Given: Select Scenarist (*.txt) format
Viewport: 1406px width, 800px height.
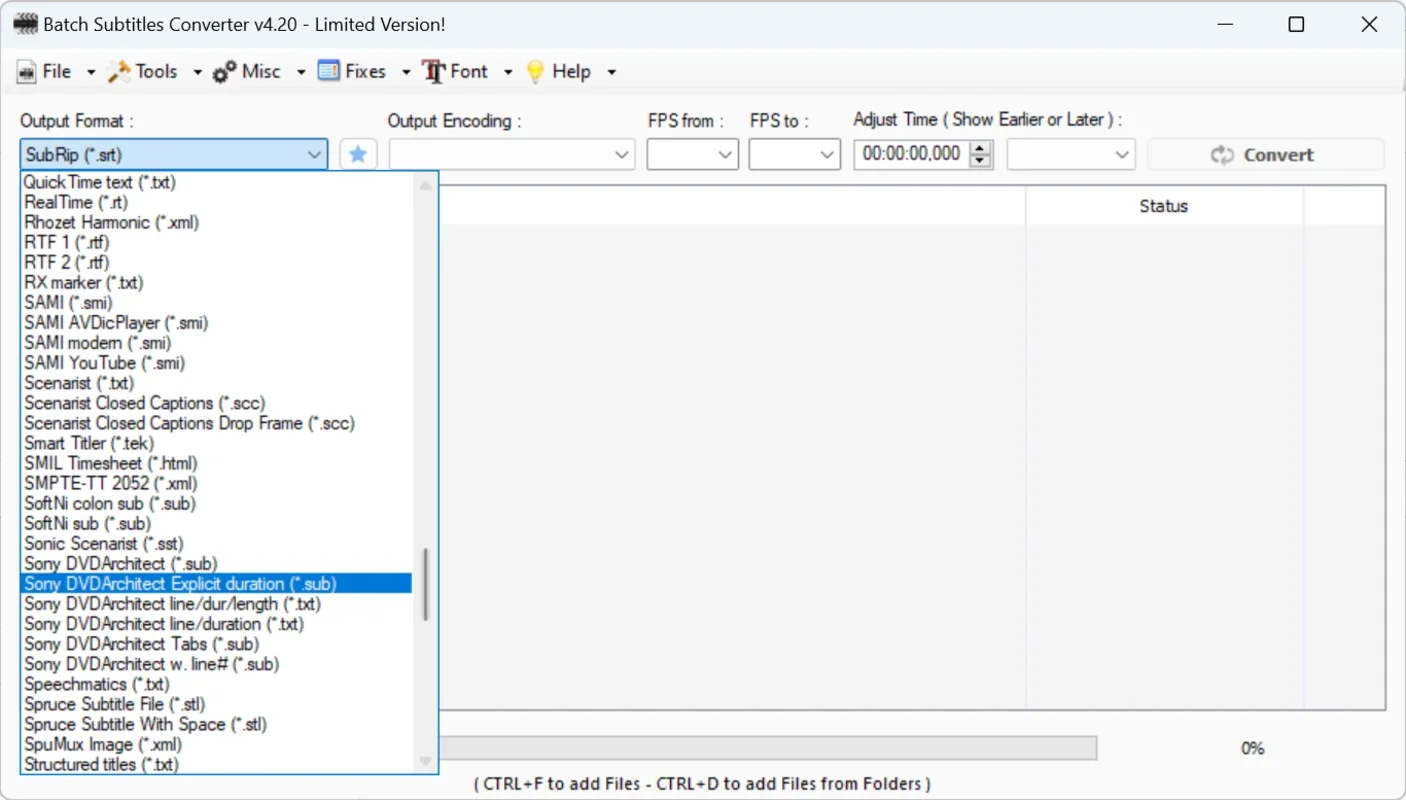Looking at the screenshot, I should coord(216,383).
